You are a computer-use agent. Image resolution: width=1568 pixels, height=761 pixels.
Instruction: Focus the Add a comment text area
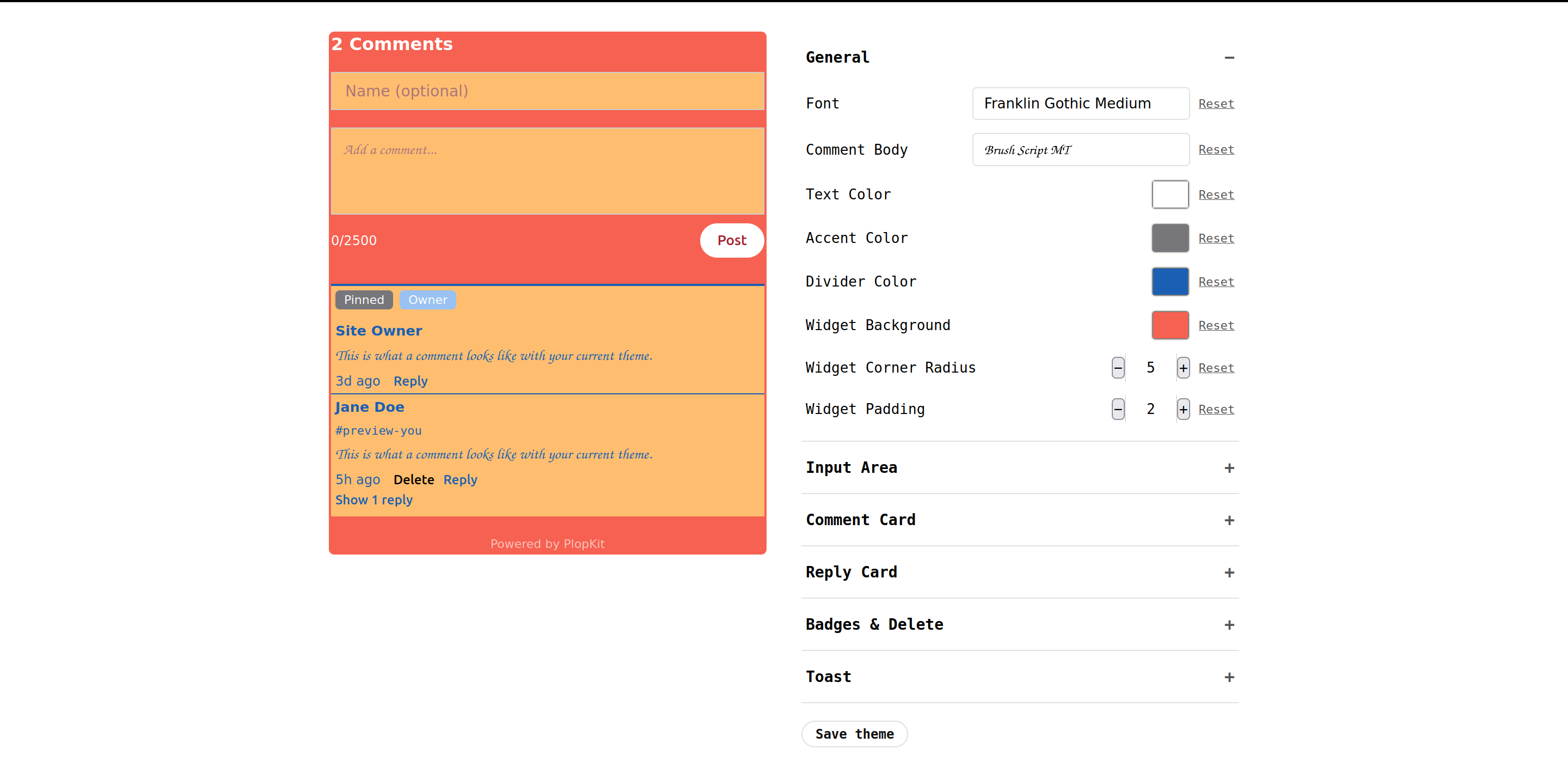tap(547, 171)
